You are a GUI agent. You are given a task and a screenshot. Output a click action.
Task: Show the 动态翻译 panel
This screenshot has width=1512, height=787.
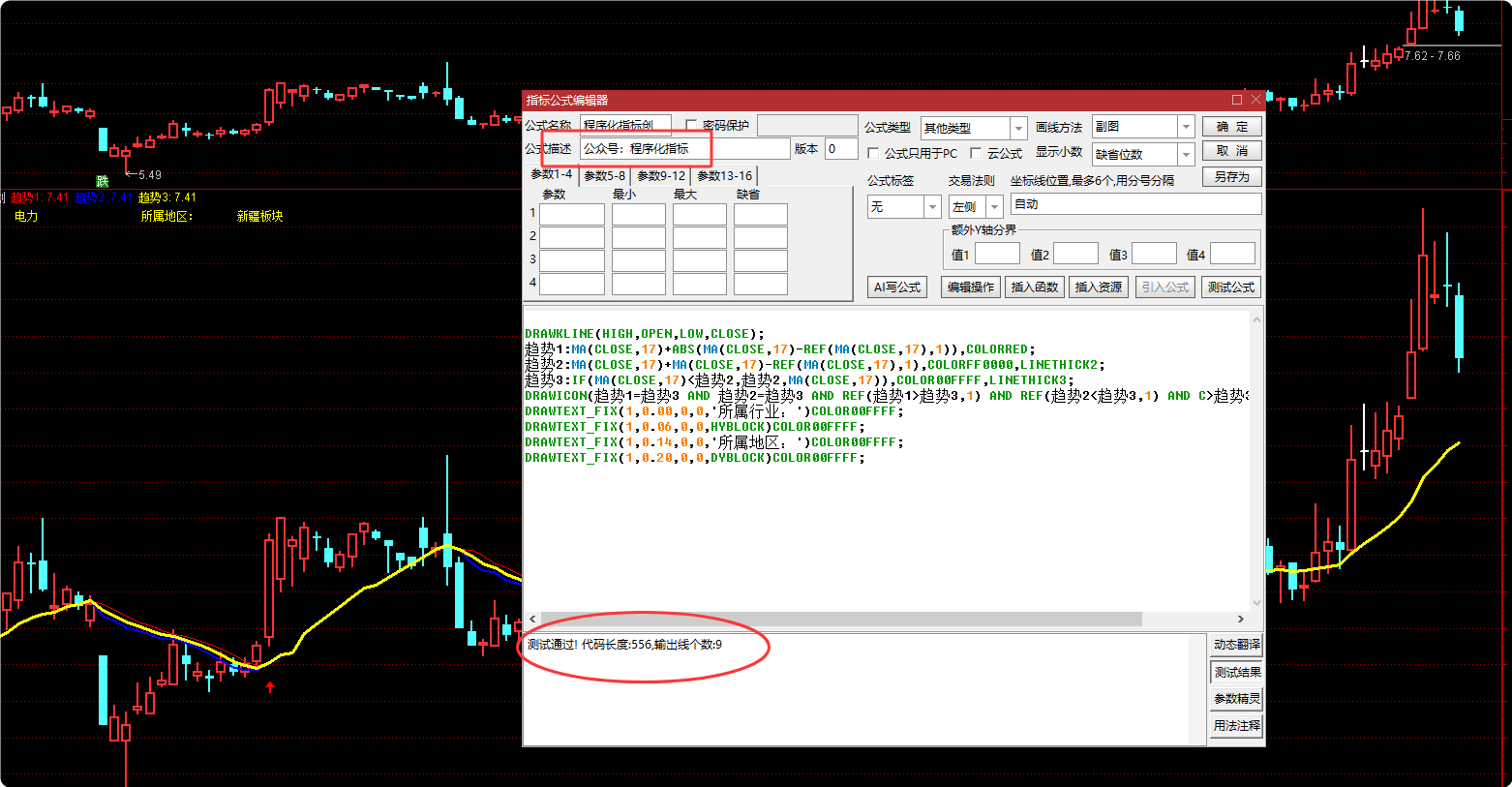(x=1236, y=645)
